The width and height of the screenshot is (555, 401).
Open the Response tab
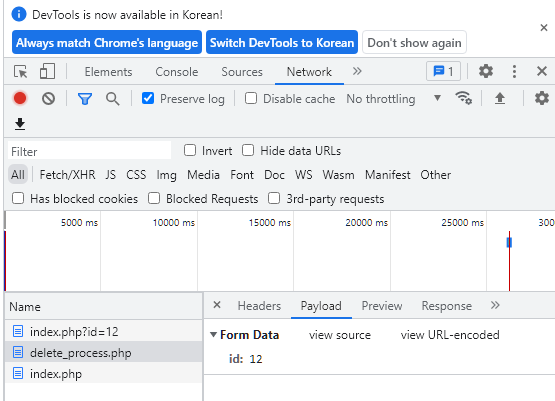tap(447, 306)
